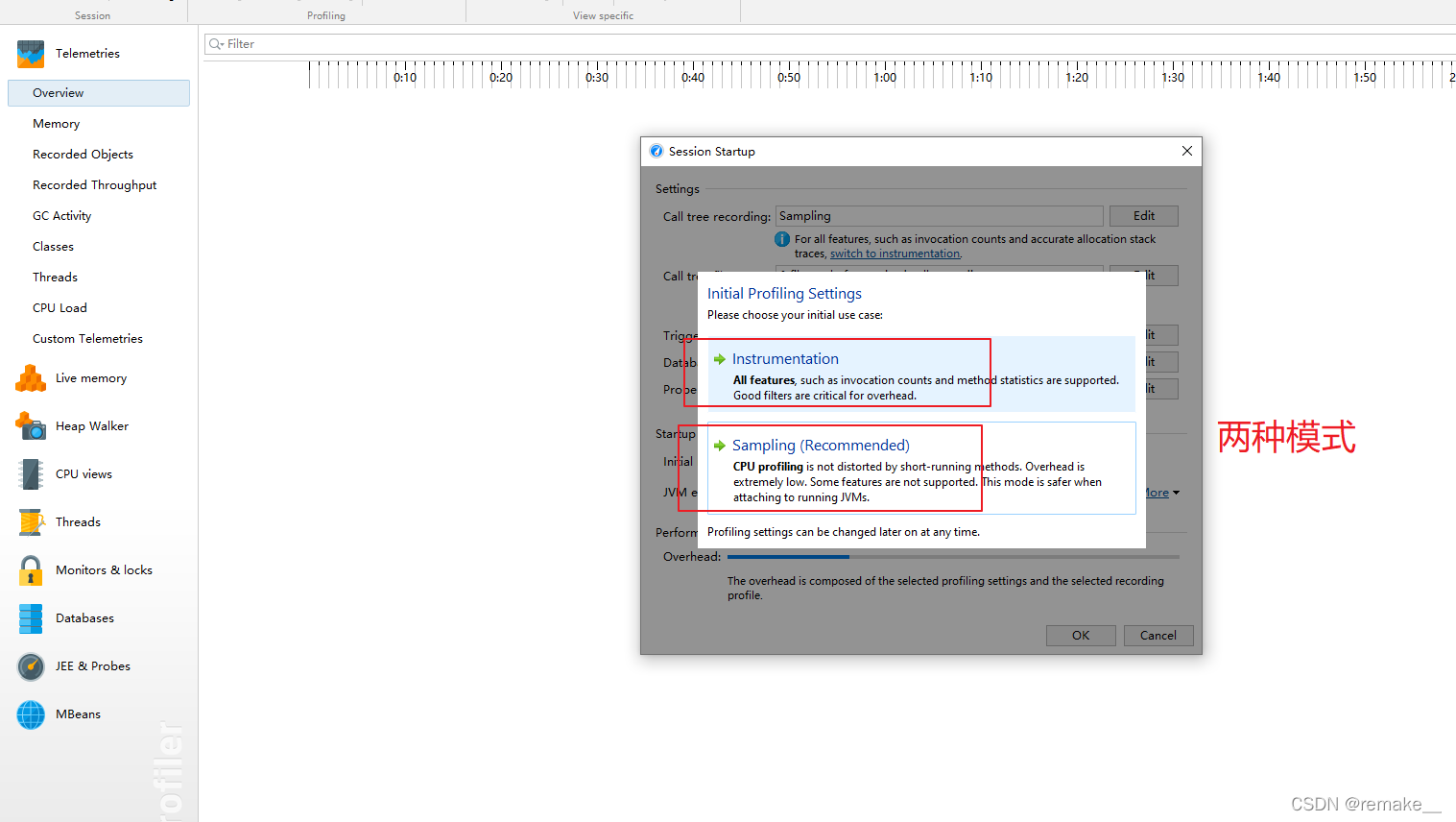Click the Call tree recording Sampling field
Screen dimensions: 1456x822
[x=940, y=216]
